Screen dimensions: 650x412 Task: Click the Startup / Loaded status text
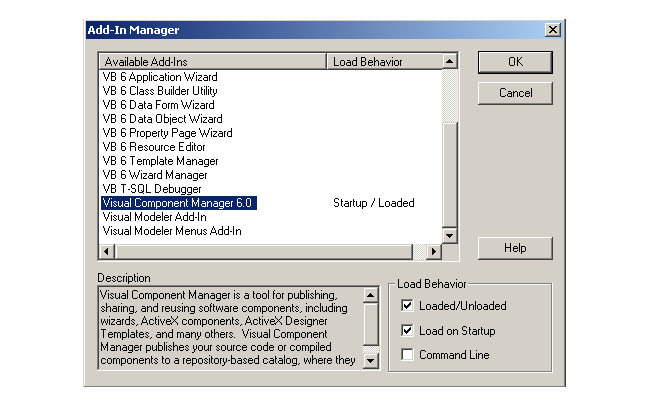[374, 203]
